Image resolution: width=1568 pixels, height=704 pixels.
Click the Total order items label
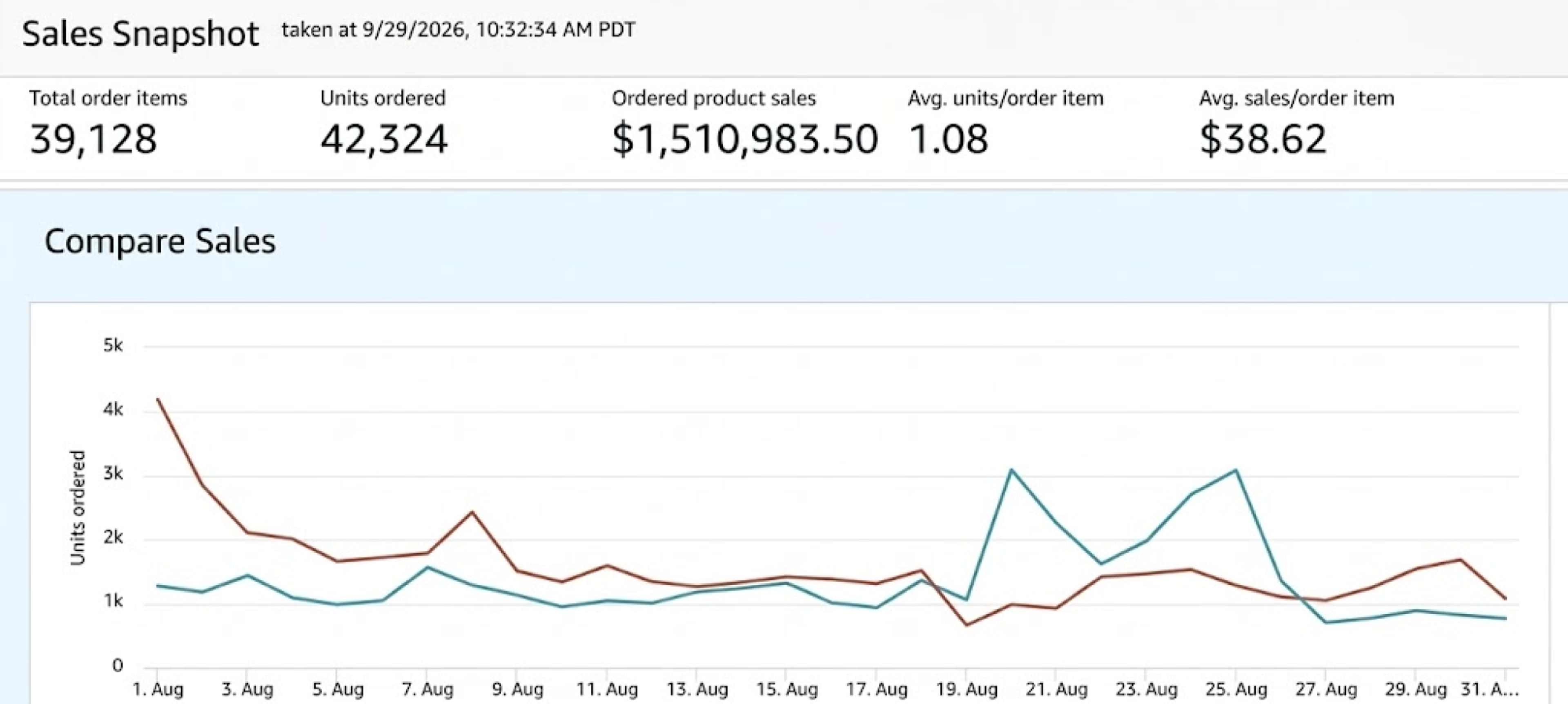108,98
